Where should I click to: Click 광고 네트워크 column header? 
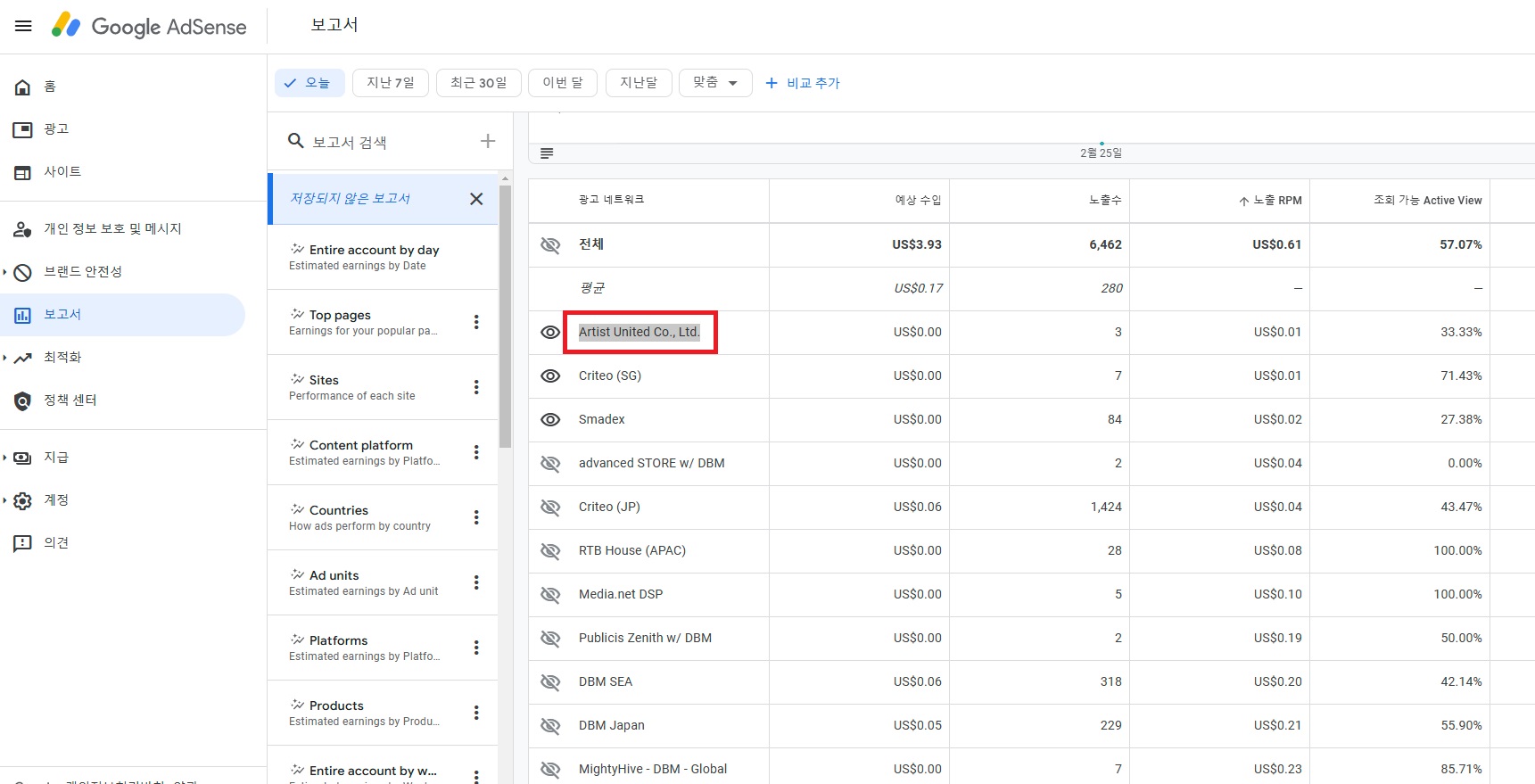[611, 200]
